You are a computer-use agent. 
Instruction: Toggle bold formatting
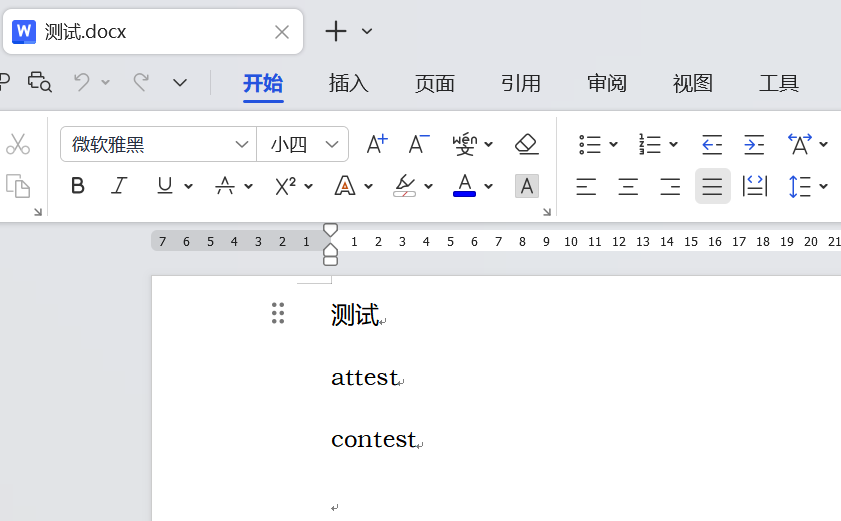click(77, 186)
